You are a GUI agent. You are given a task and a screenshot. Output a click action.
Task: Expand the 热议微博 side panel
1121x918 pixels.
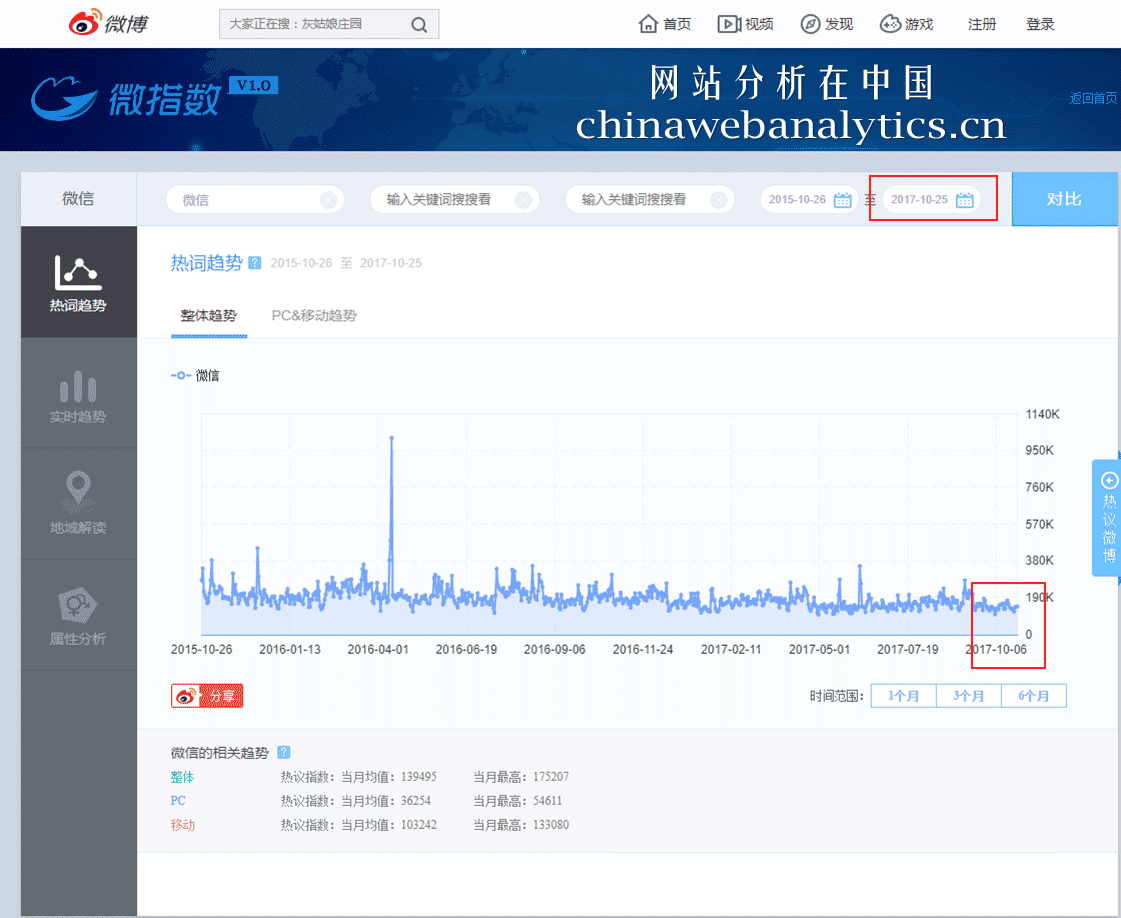pyautogui.click(x=1108, y=518)
